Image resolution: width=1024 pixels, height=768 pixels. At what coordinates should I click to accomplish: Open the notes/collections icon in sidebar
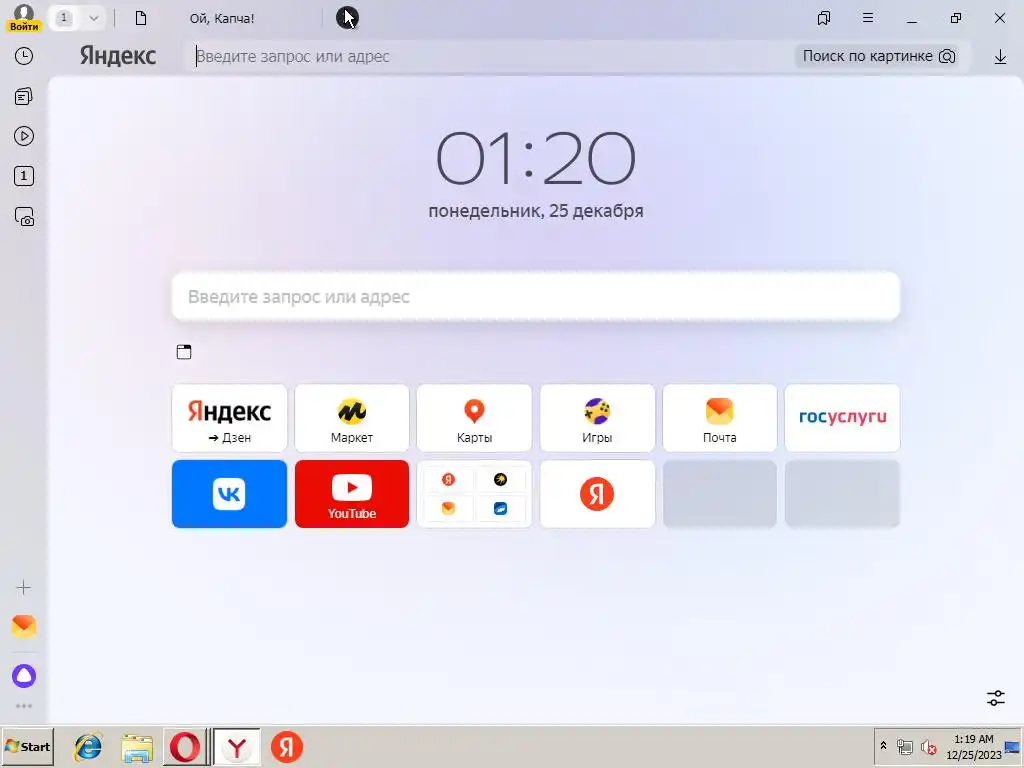point(24,97)
